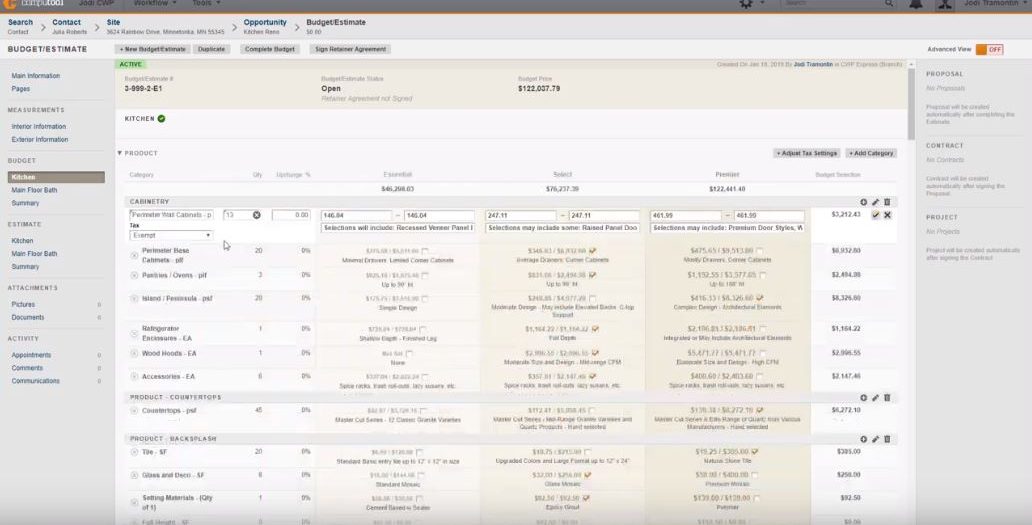Click the Add Category button
The image size is (1032, 525).
(871, 153)
